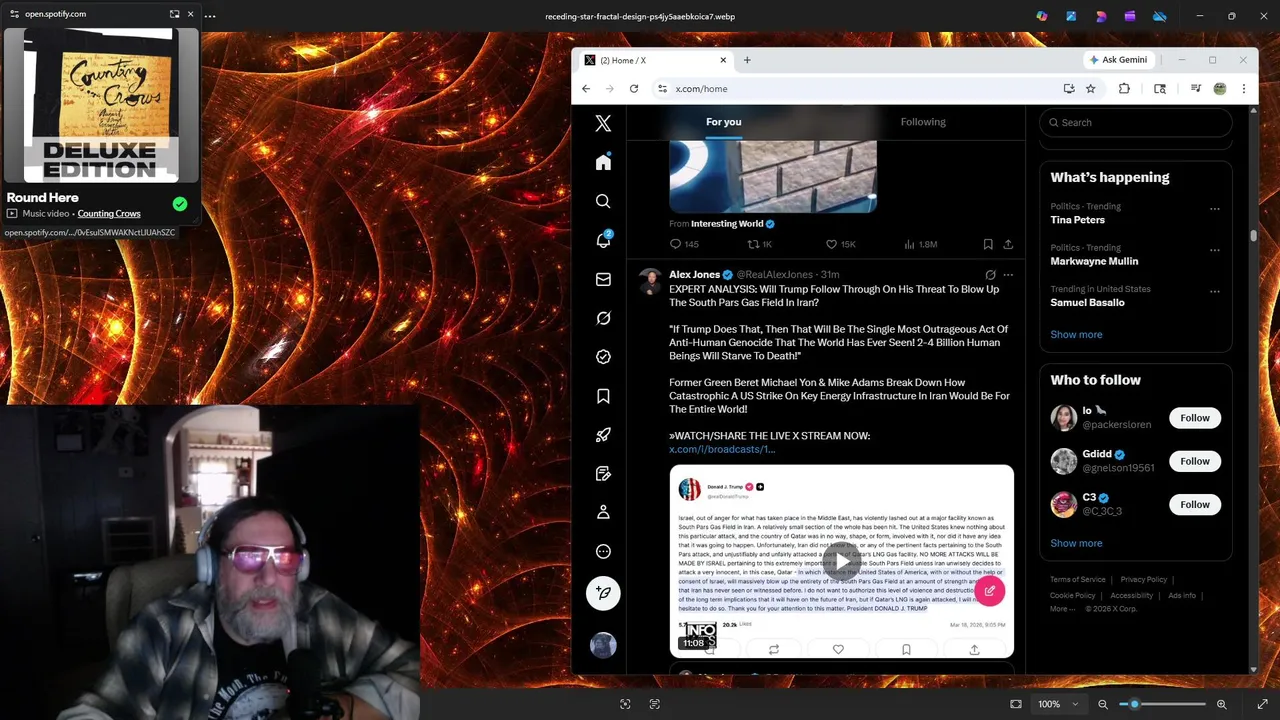Screen dimensions: 1280x720
Task: Open Verified checkmark icon in X sidebar
Action: 603,357
